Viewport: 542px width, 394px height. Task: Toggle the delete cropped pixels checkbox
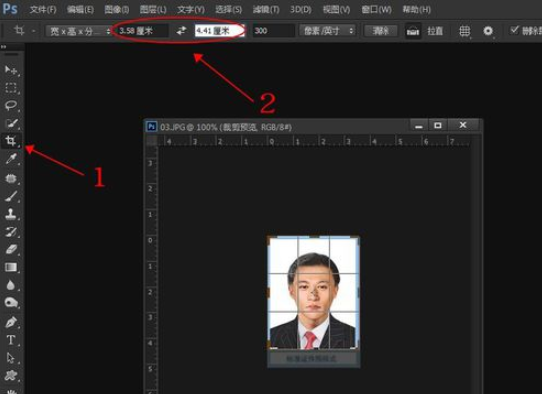(514, 30)
